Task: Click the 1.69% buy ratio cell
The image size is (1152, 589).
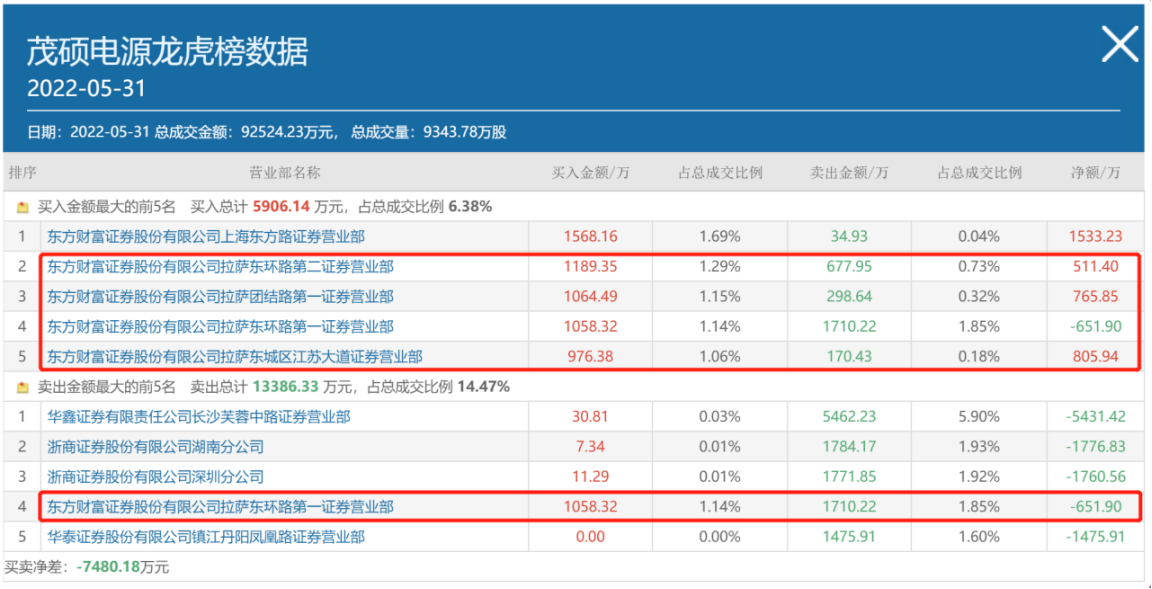Action: 720,236
